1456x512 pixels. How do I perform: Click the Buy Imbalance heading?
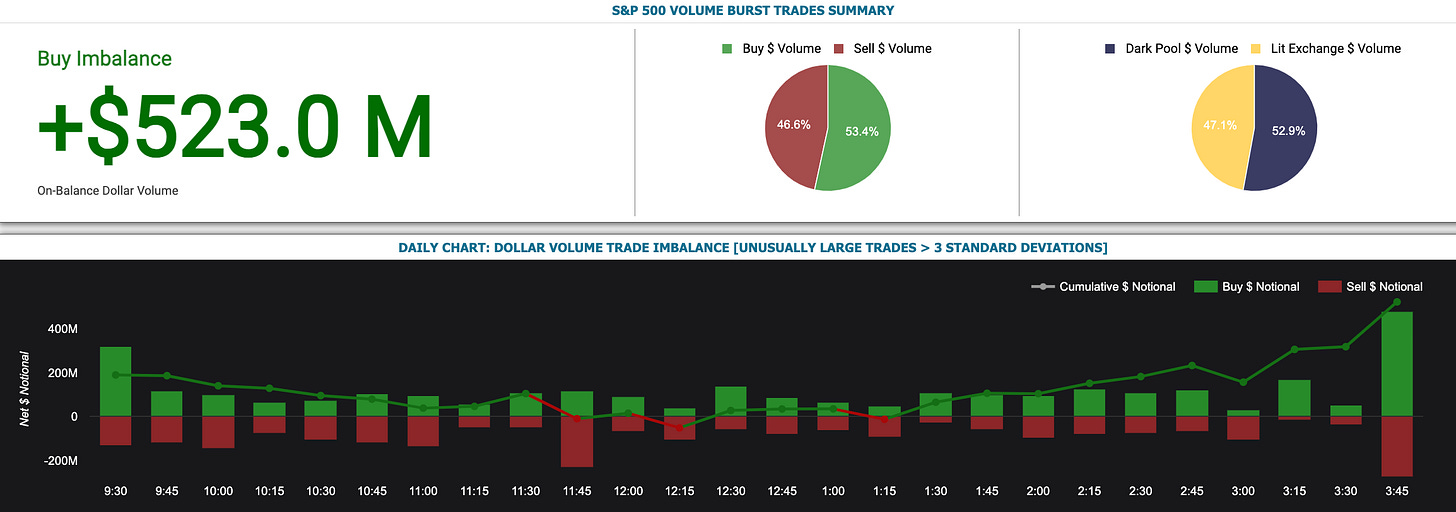105,58
